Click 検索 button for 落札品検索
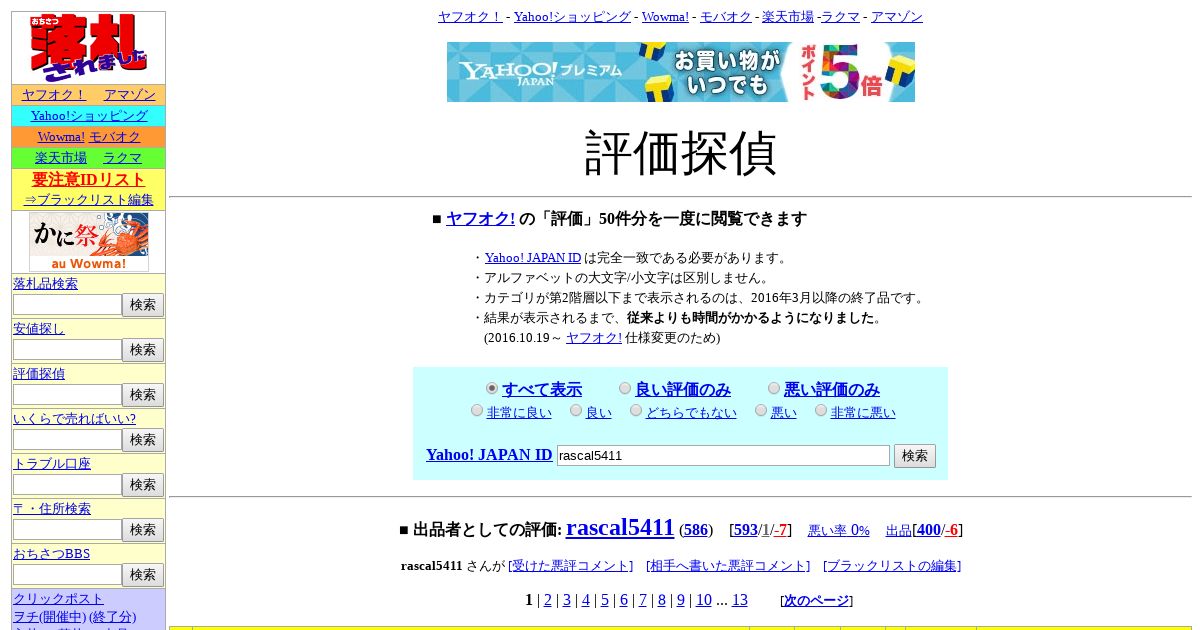 [x=143, y=305]
